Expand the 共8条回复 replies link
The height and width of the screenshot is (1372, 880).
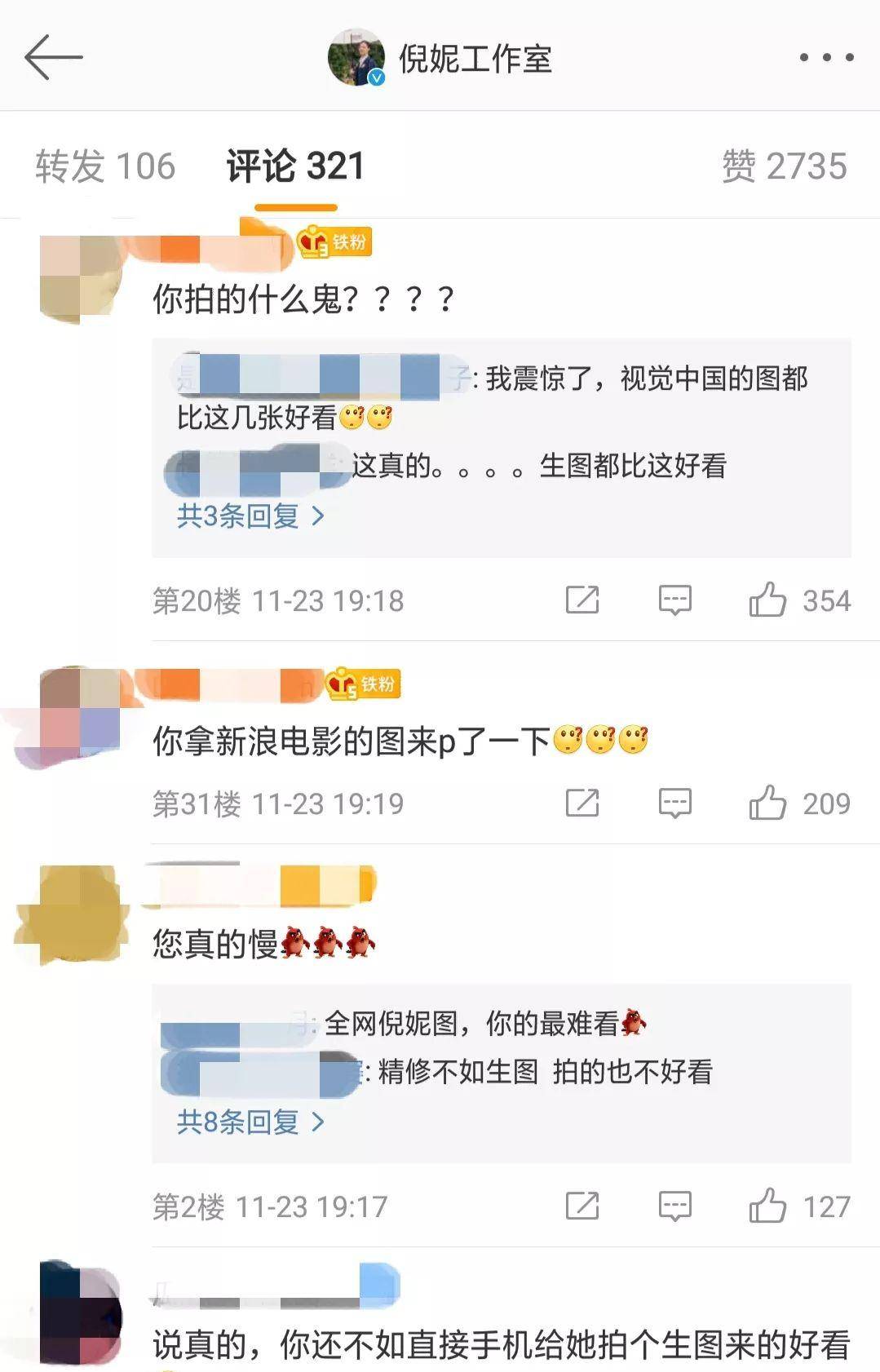[x=250, y=1122]
